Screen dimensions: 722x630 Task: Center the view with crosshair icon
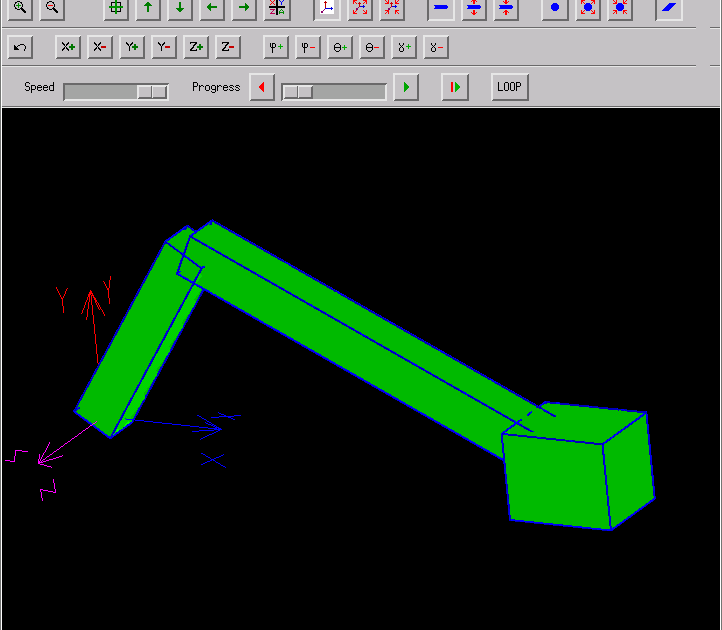point(116,8)
